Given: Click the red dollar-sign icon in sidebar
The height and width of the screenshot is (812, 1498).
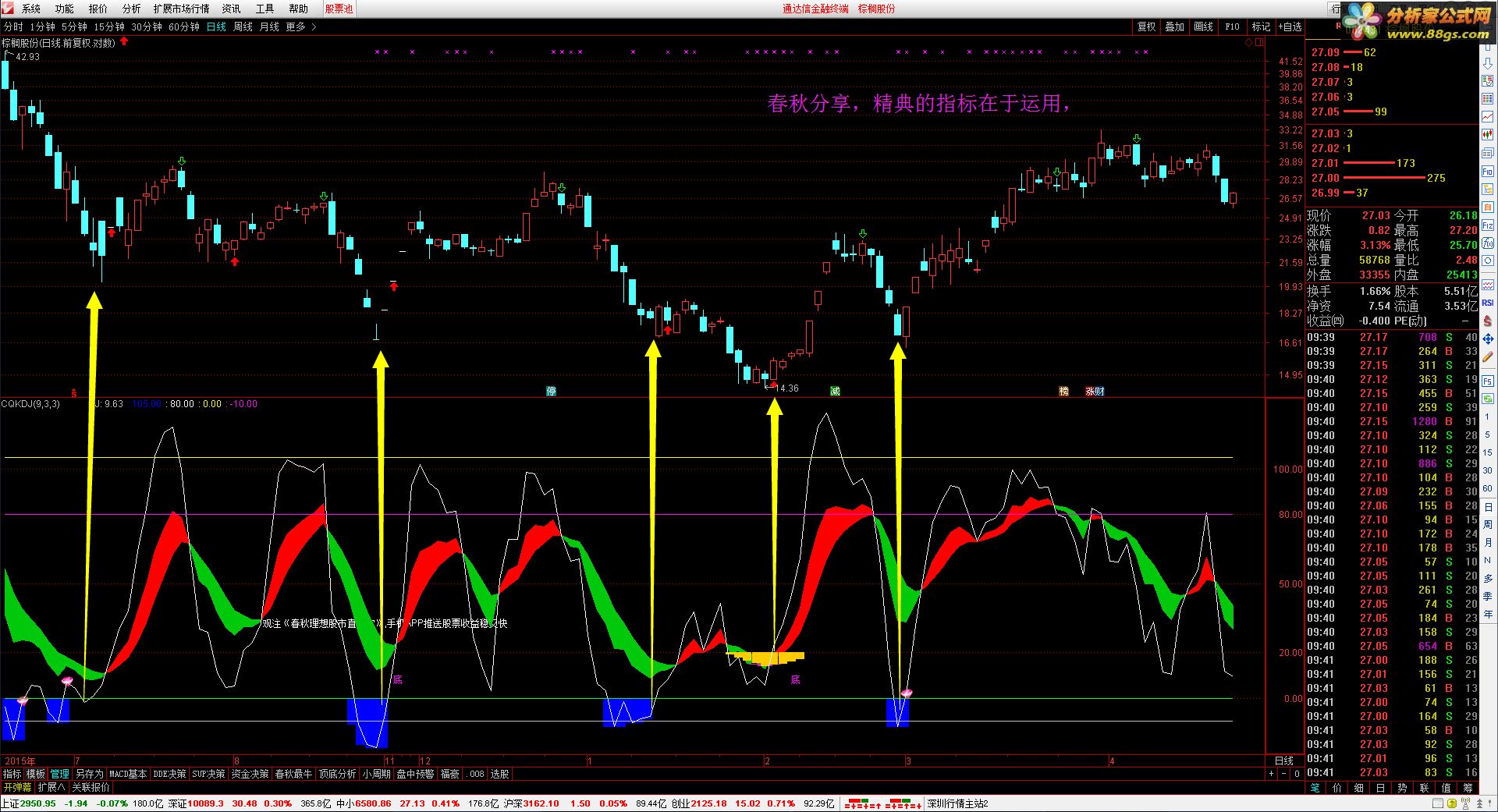Looking at the screenshot, I should pyautogui.click(x=1488, y=320).
